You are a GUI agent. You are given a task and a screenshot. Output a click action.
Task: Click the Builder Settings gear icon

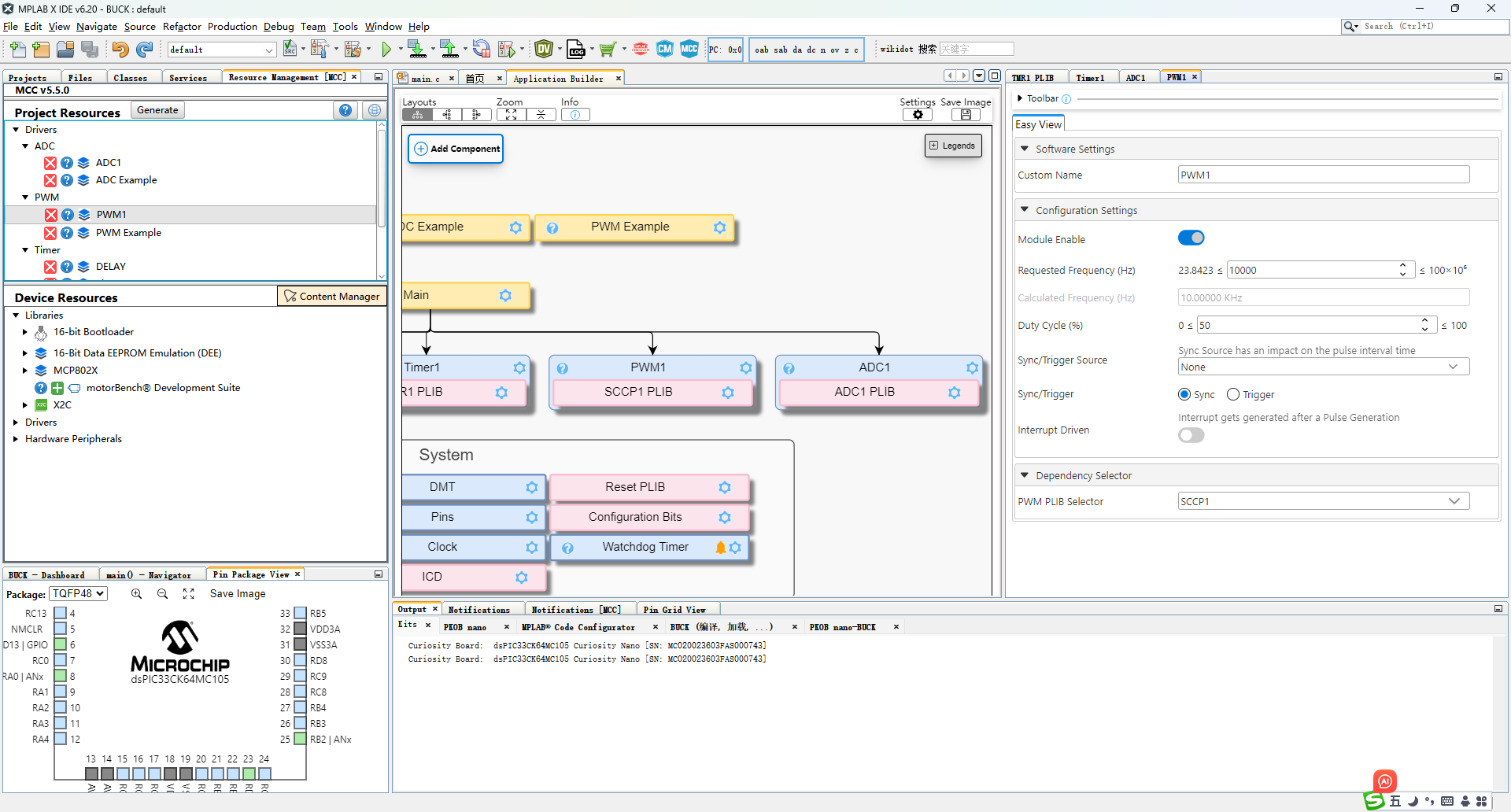click(918, 115)
